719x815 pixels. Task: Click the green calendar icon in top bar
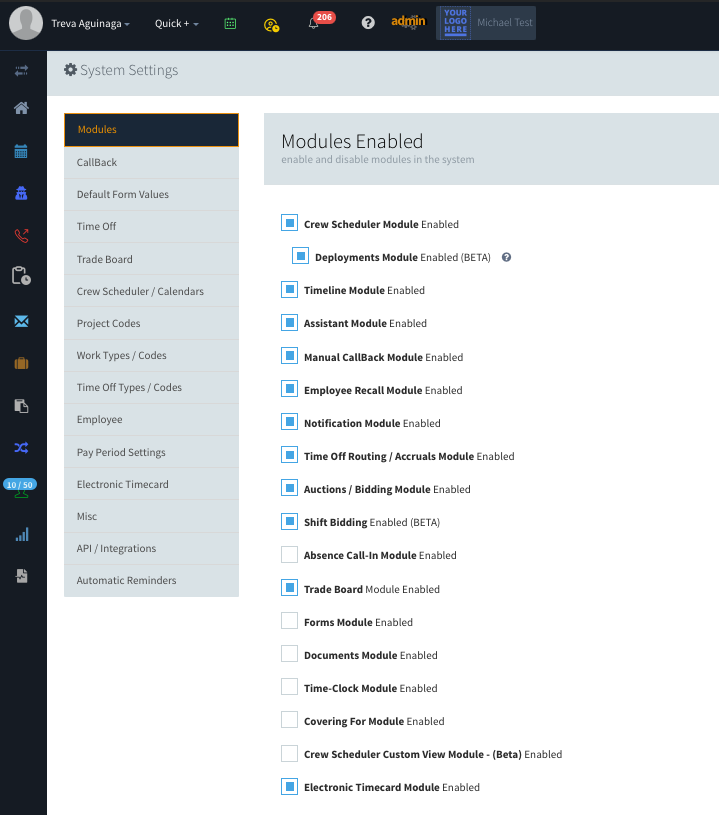coord(230,23)
